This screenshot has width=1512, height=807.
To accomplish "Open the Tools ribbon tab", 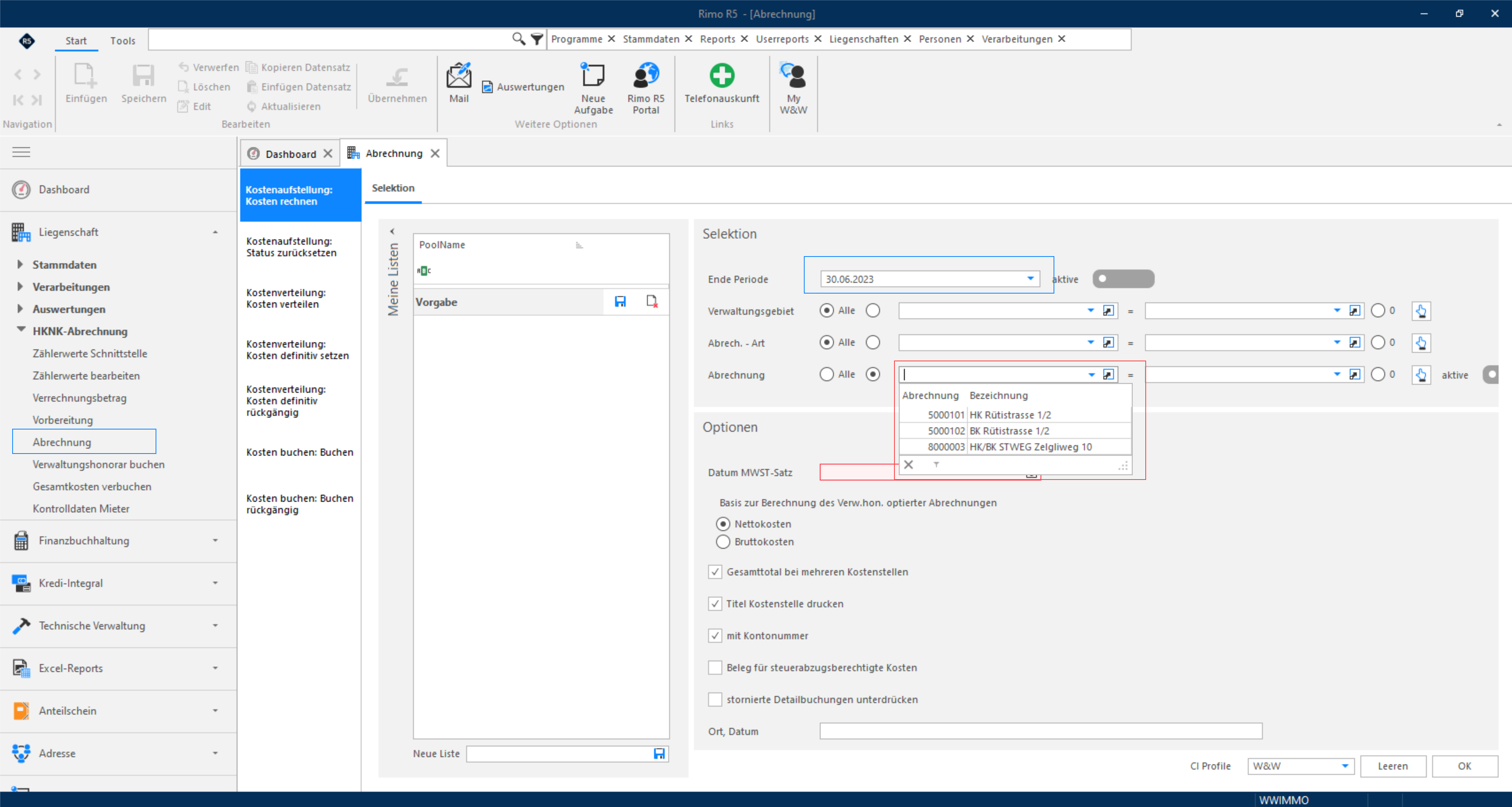I will pyautogui.click(x=122, y=41).
